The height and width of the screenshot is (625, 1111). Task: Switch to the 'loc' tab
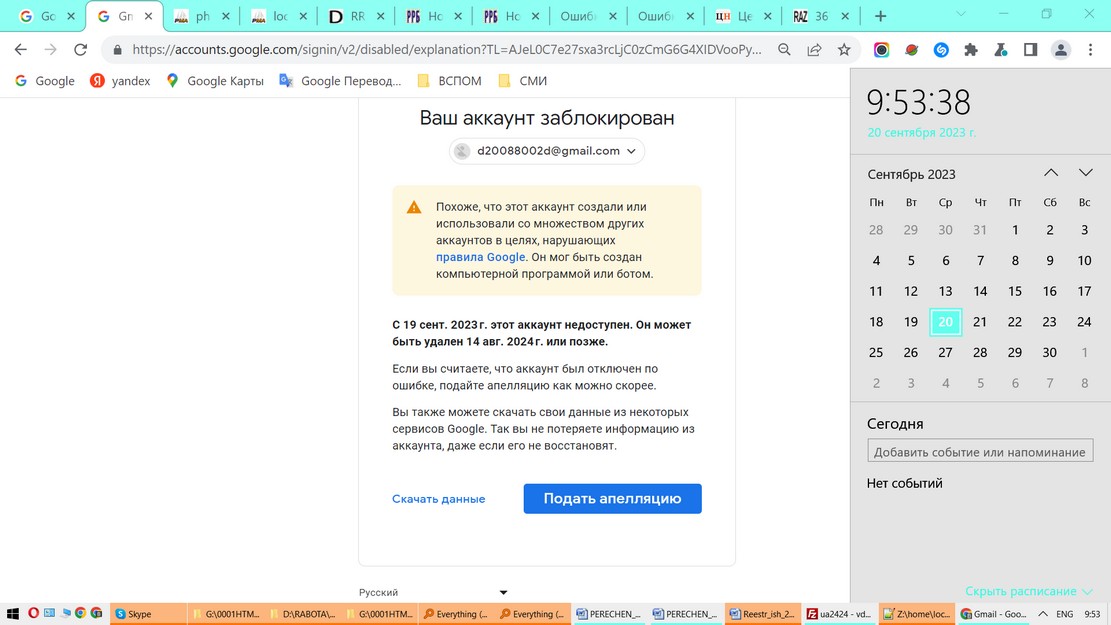[278, 16]
